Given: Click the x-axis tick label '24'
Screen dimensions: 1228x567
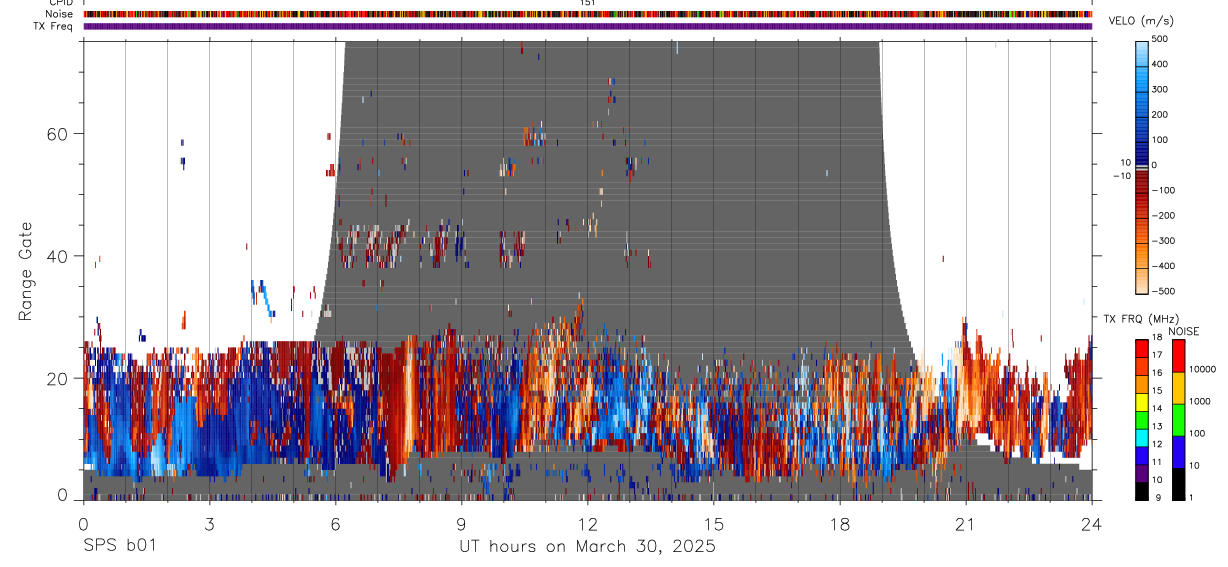Looking at the screenshot, I should [x=1092, y=523].
